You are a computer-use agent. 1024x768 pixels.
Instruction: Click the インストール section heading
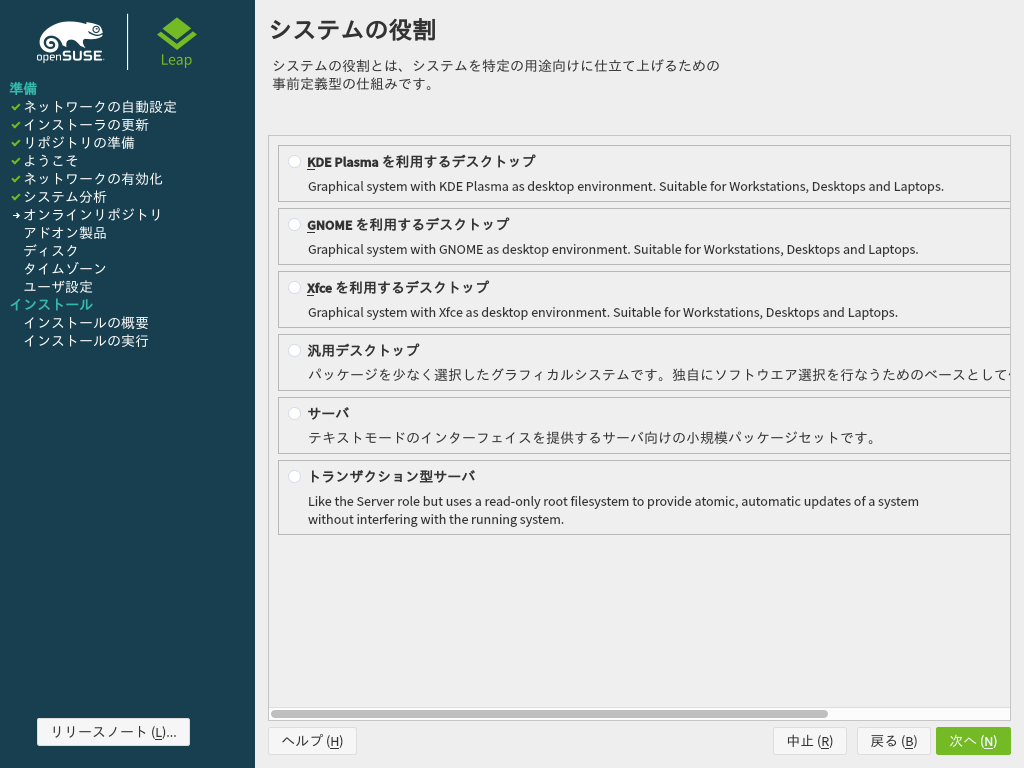coord(51,304)
